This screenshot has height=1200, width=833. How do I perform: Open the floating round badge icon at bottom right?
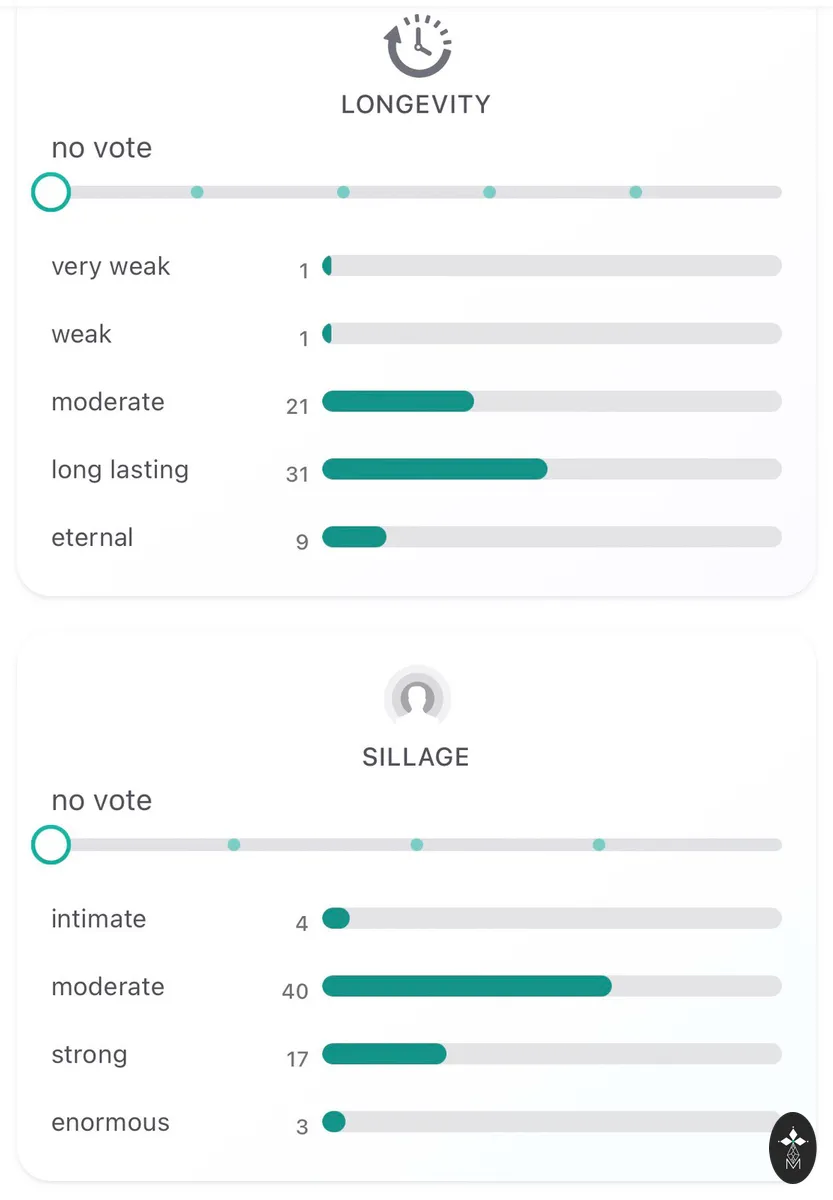(793, 1147)
